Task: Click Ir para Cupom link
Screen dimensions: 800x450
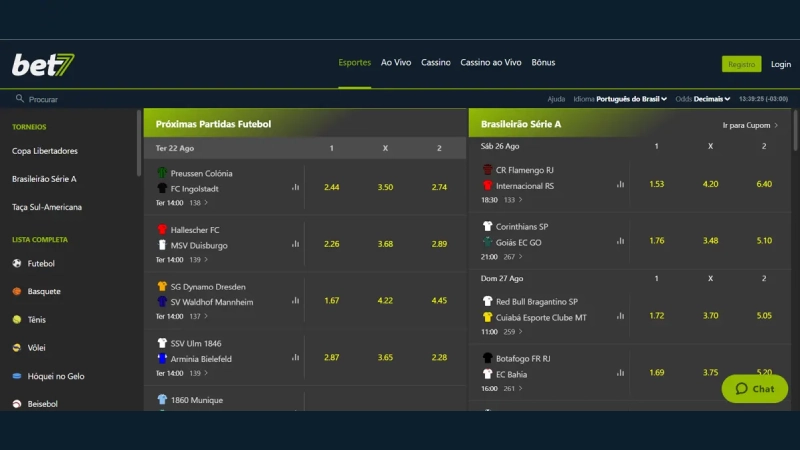Action: [x=750, y=125]
